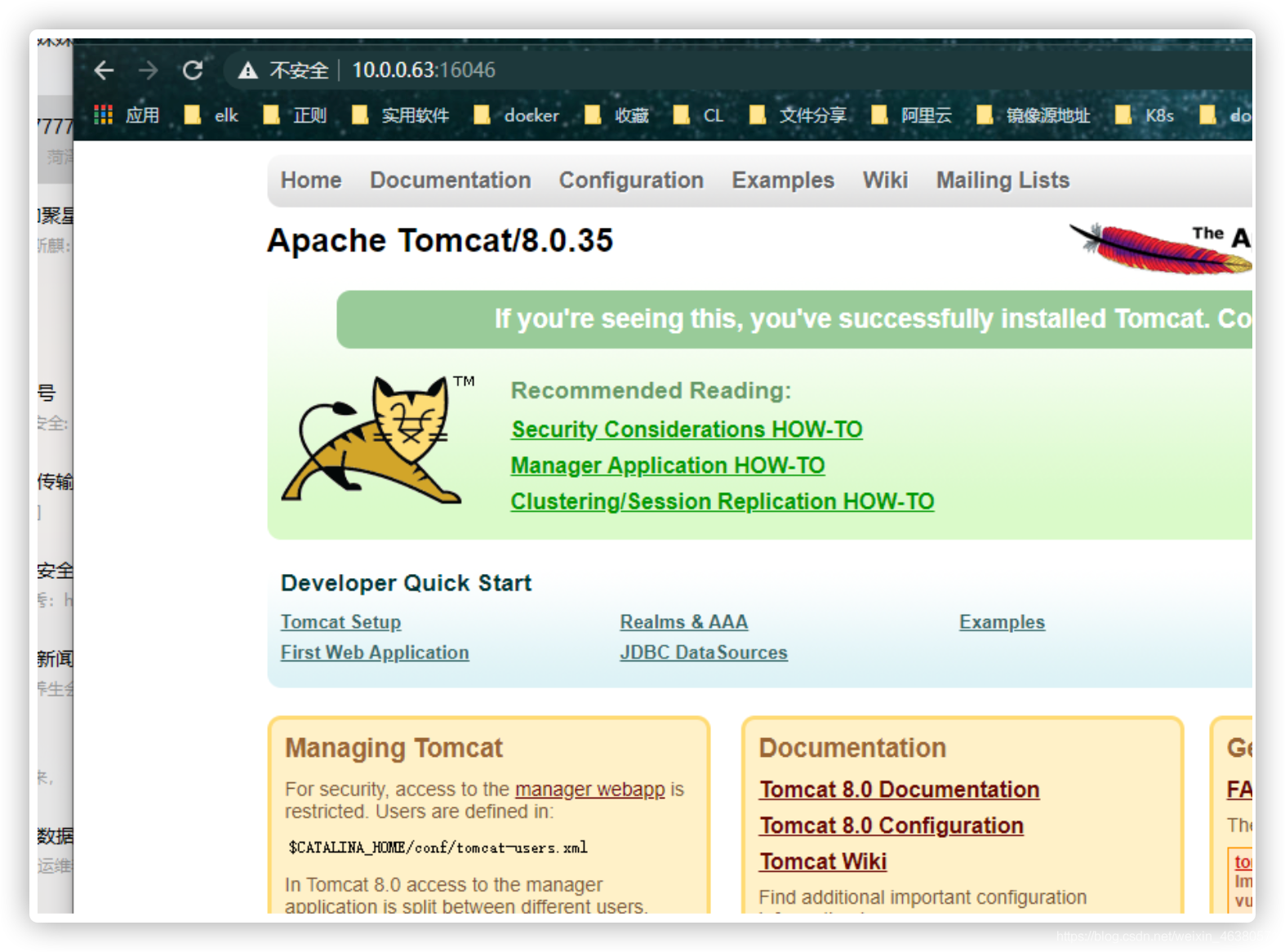Screen dimensions: 1285x952
Task: Open the apps grid icon in bookmarks bar
Action: tap(103, 115)
